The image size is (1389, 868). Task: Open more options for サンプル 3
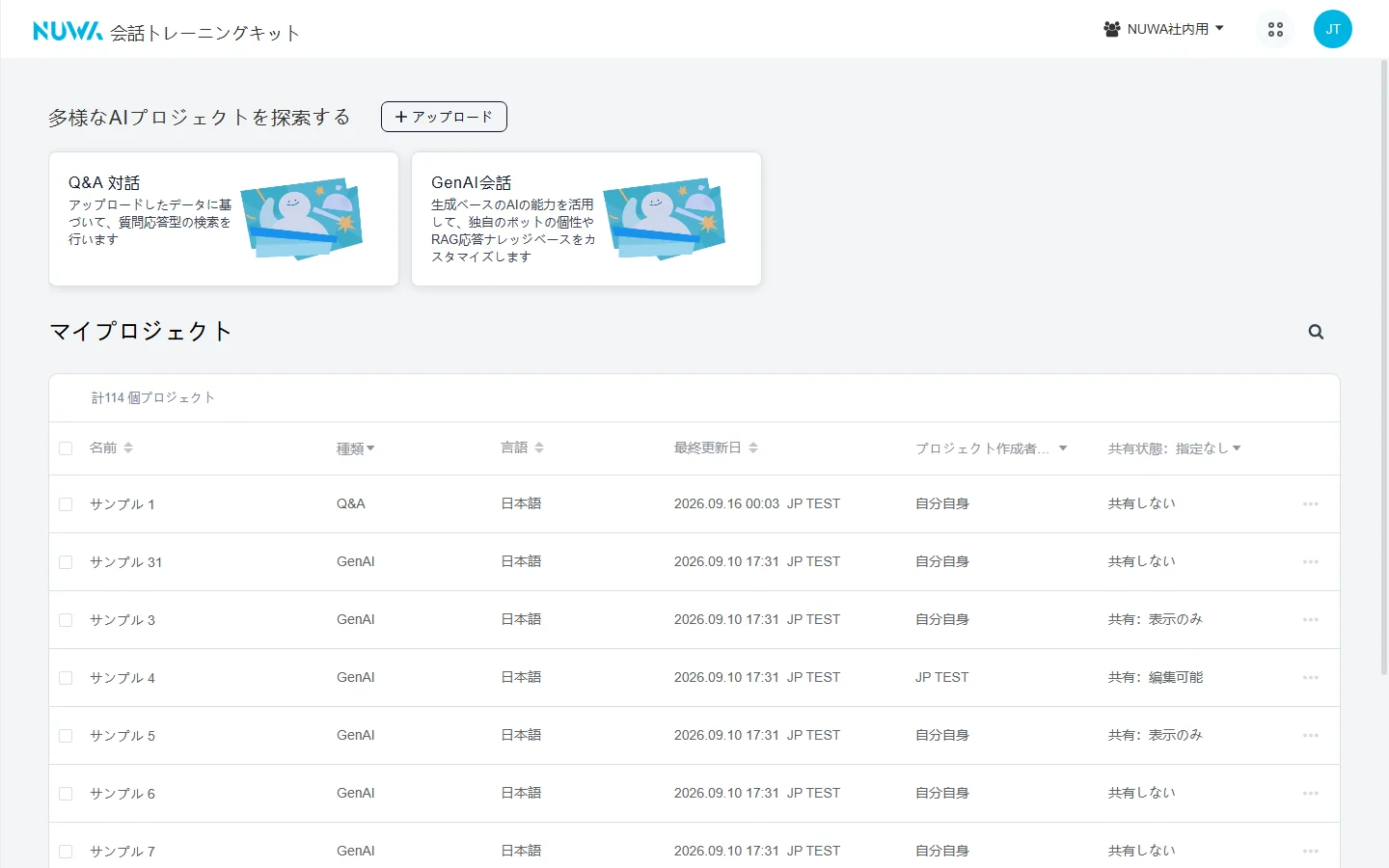[1310, 620]
